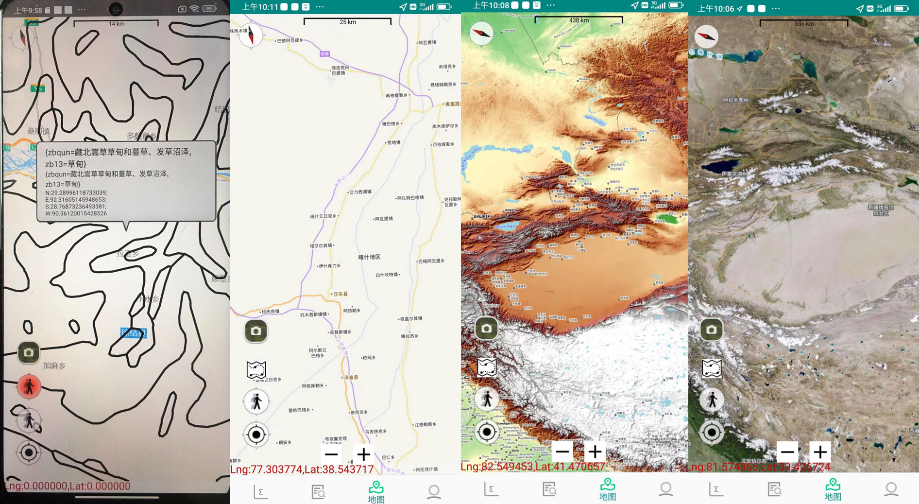Screen dimensions: 919x504
Task: Open the map layers icon on the street map
Action: coord(257,370)
